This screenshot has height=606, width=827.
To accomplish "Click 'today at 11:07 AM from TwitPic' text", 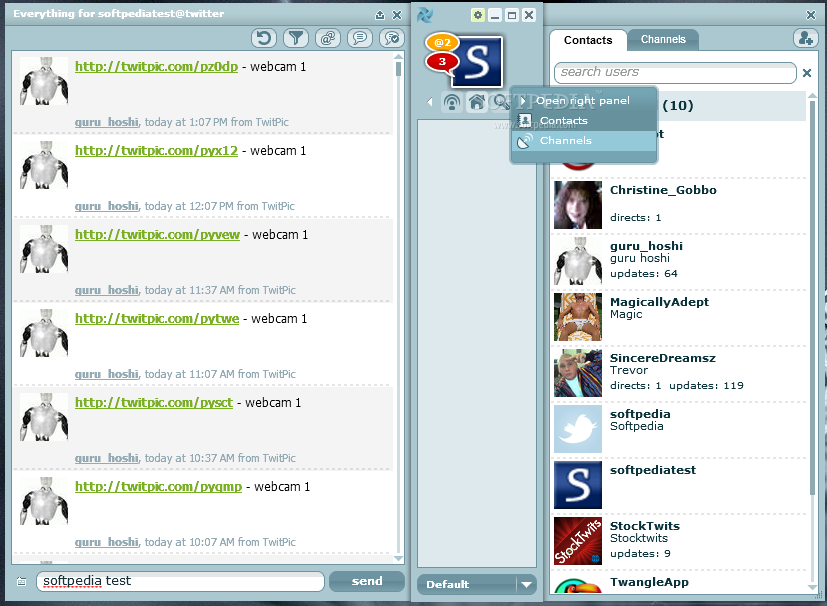I will [x=220, y=374].
